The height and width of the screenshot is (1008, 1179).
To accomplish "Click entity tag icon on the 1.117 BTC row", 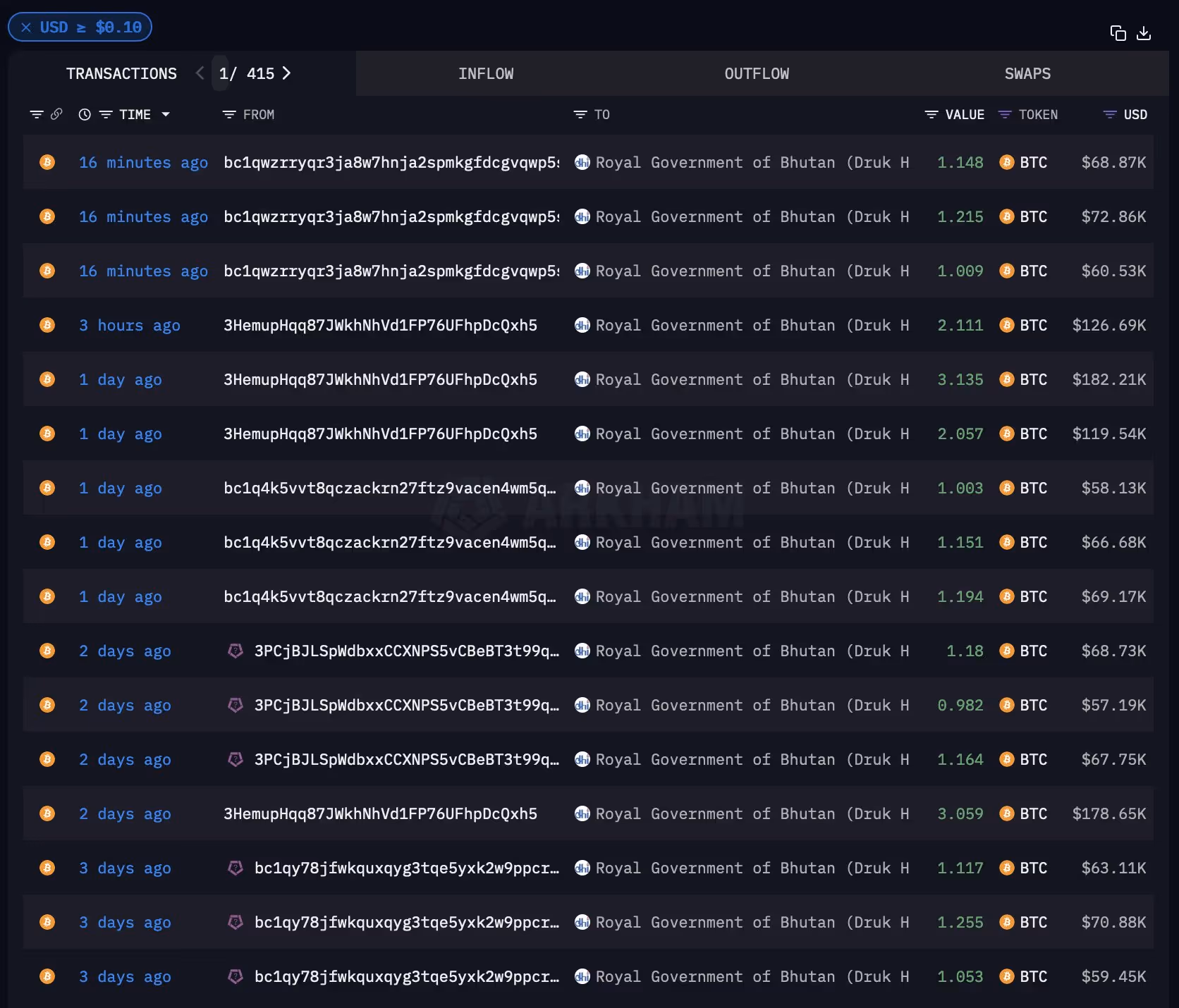I will [x=236, y=868].
